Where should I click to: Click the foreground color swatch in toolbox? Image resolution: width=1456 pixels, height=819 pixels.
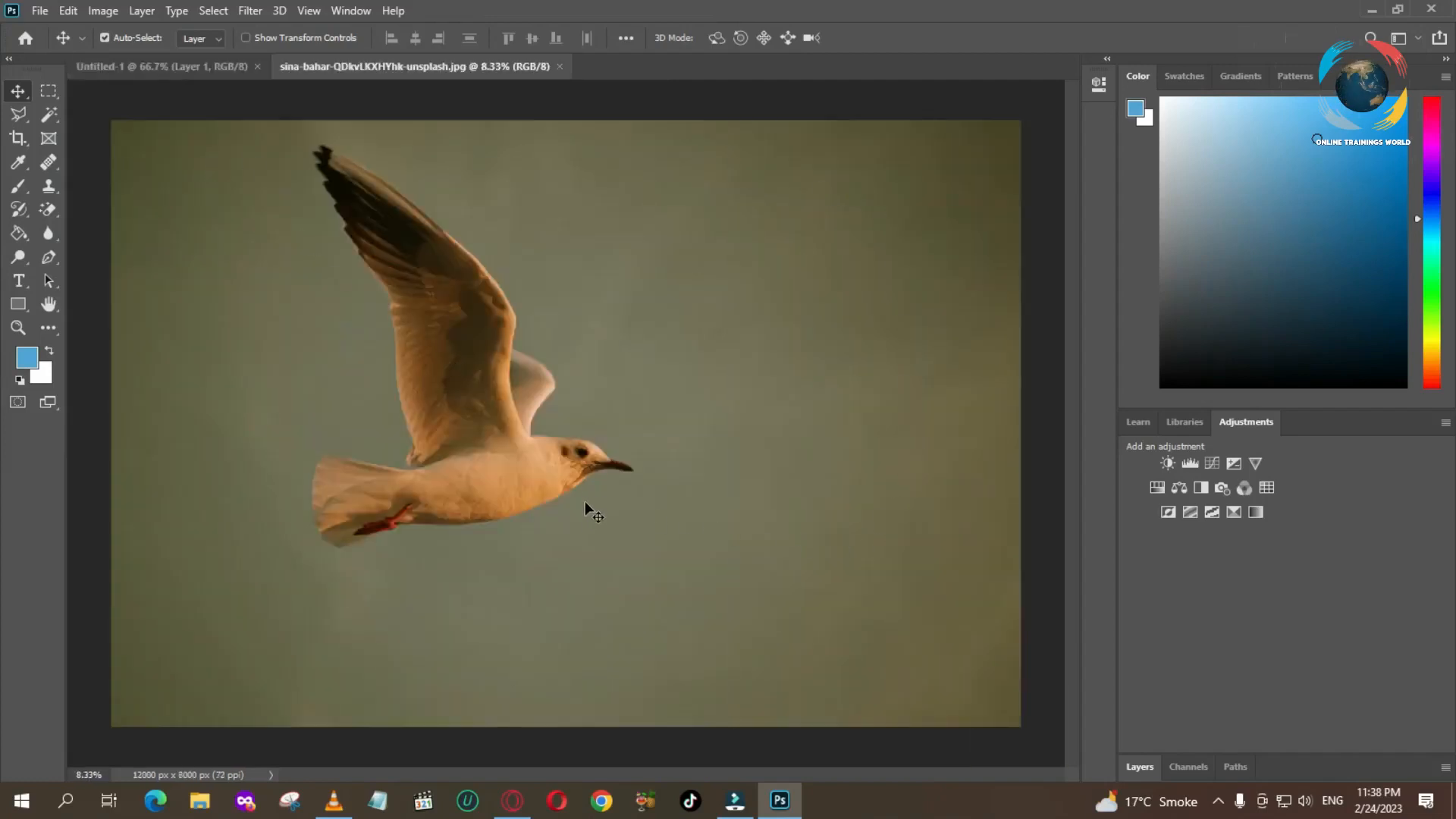pos(27,358)
